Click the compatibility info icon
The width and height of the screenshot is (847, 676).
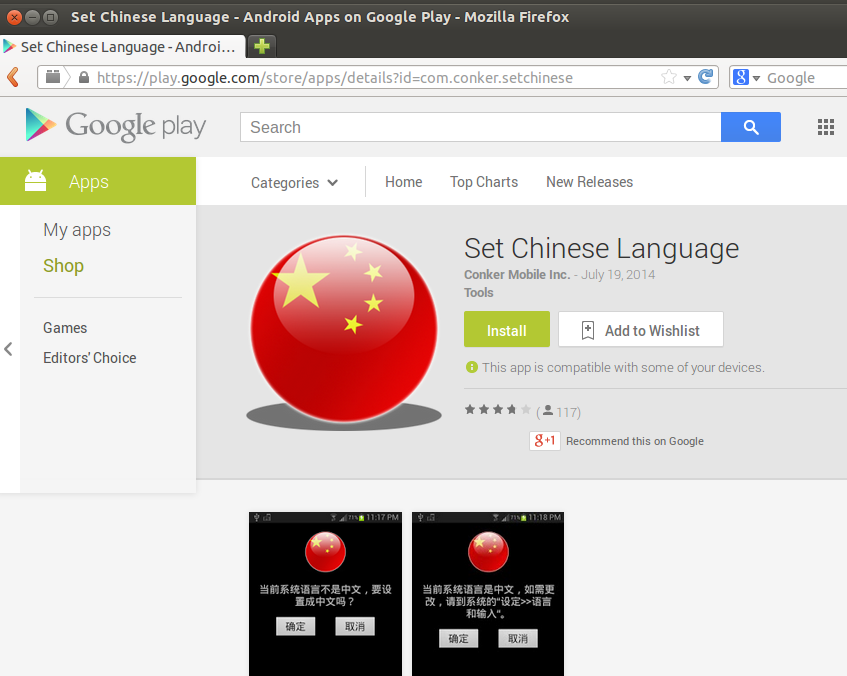pos(472,367)
